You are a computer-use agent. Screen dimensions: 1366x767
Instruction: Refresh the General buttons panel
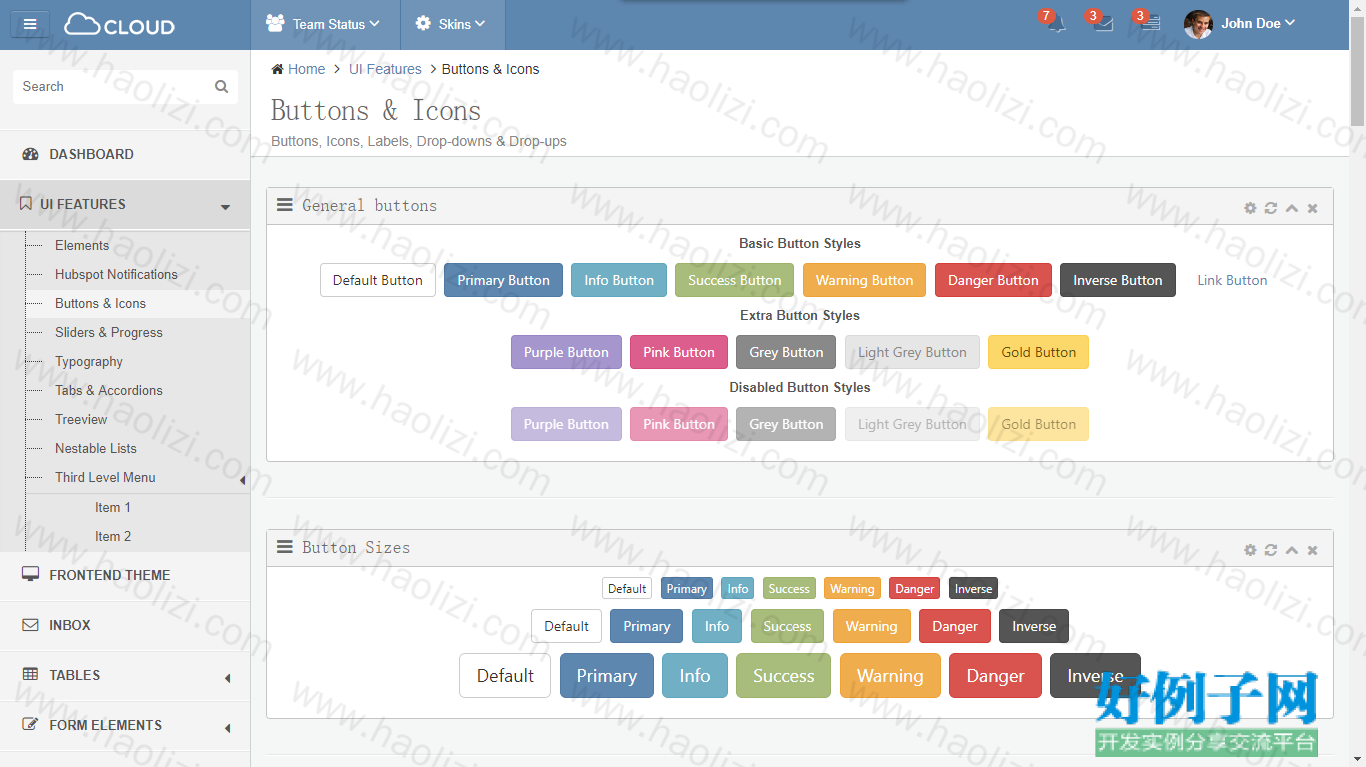[x=1271, y=208]
